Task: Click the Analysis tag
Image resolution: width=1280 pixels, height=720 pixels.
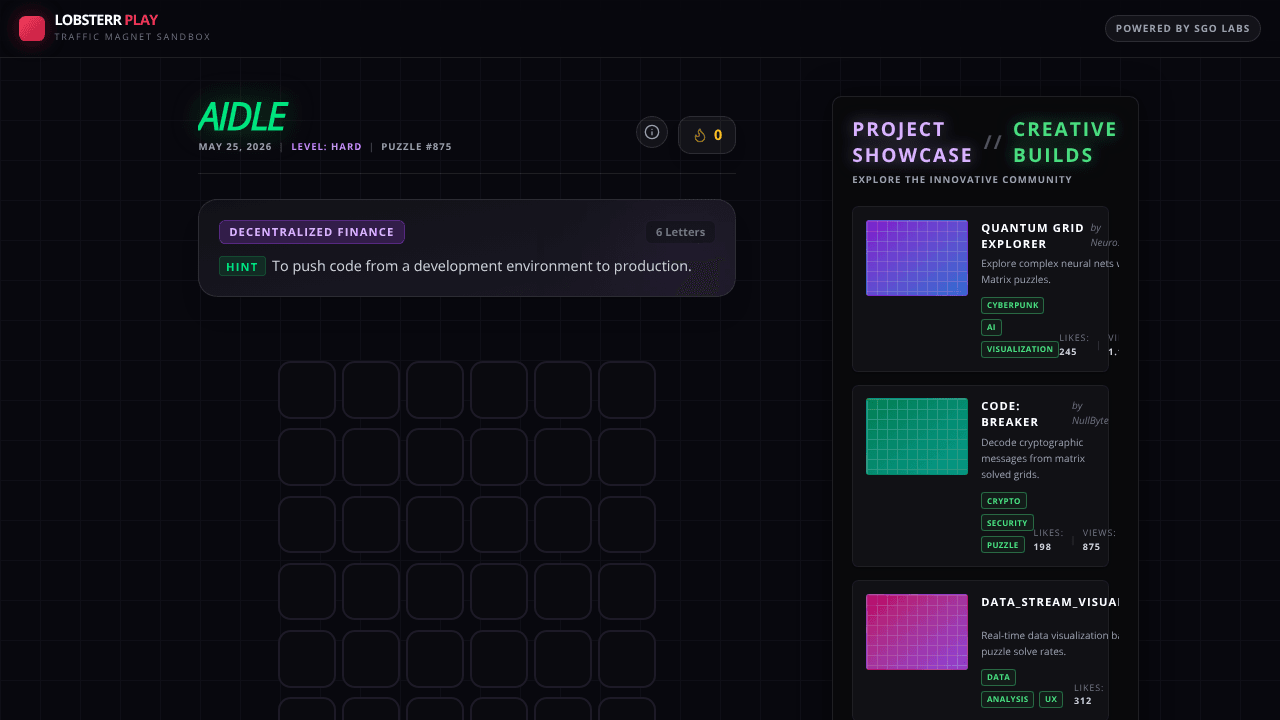Action: pyautogui.click(x=1007, y=699)
